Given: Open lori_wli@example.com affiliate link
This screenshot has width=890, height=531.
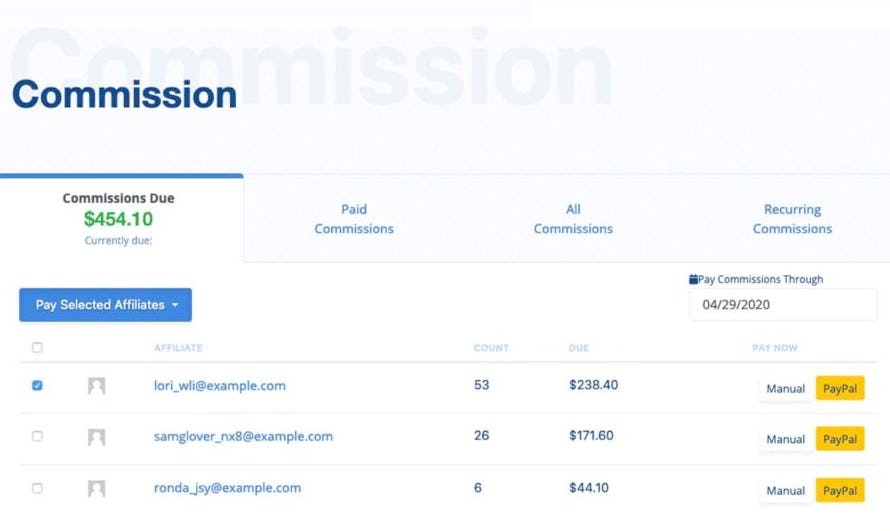Looking at the screenshot, I should pos(219,385).
